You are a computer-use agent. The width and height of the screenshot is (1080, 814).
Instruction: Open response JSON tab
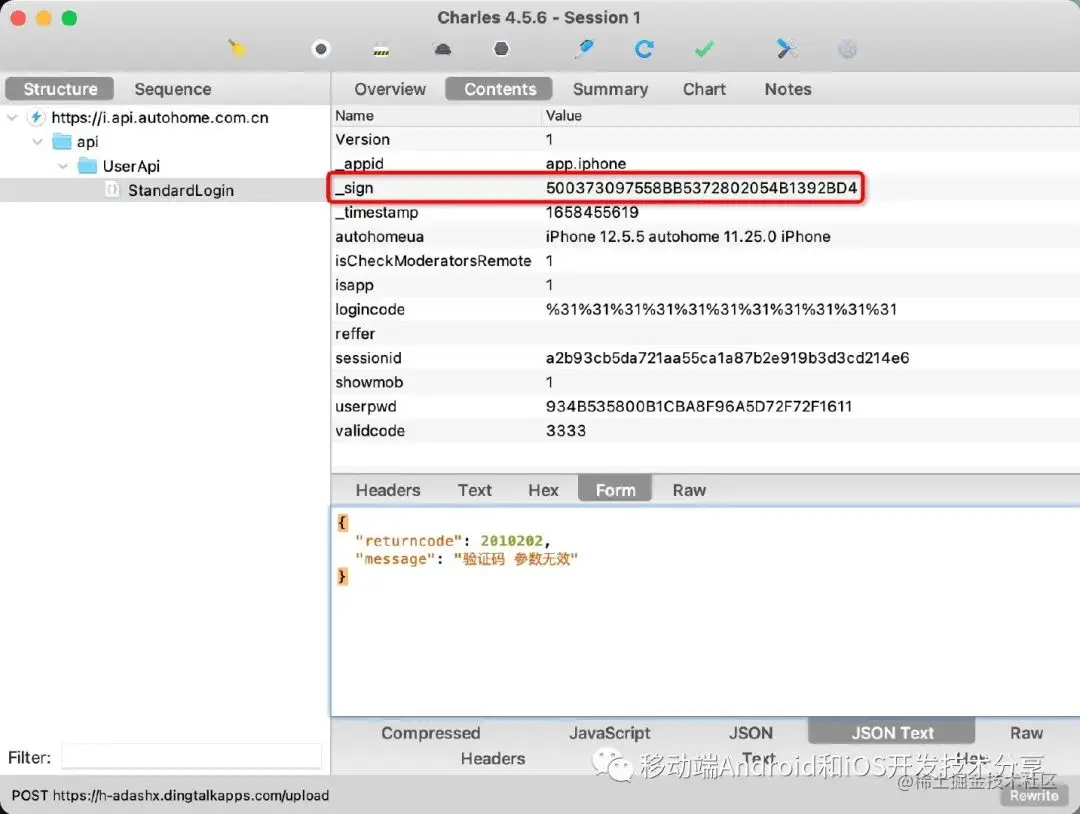click(x=751, y=733)
